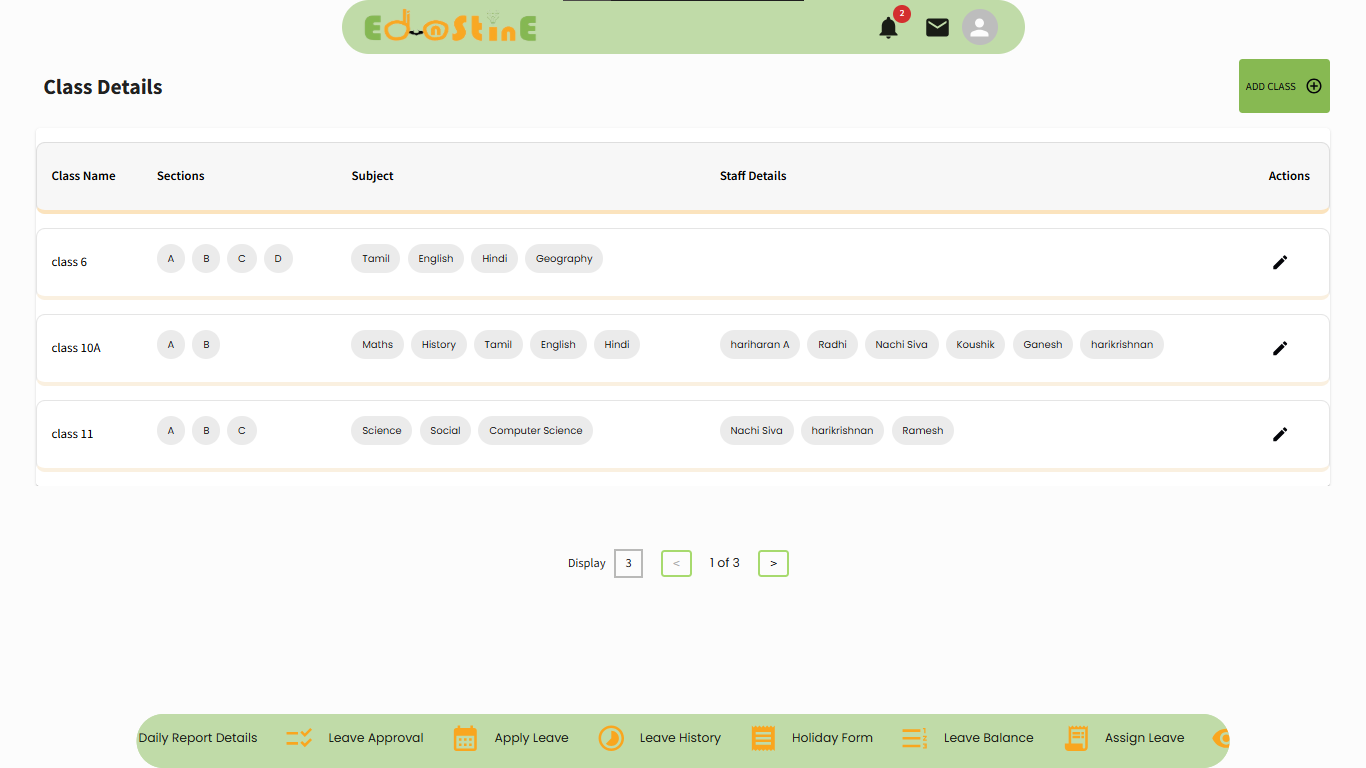The width and height of the screenshot is (1366, 768).
Task: Open the notifications bell icon
Action: click(888, 28)
